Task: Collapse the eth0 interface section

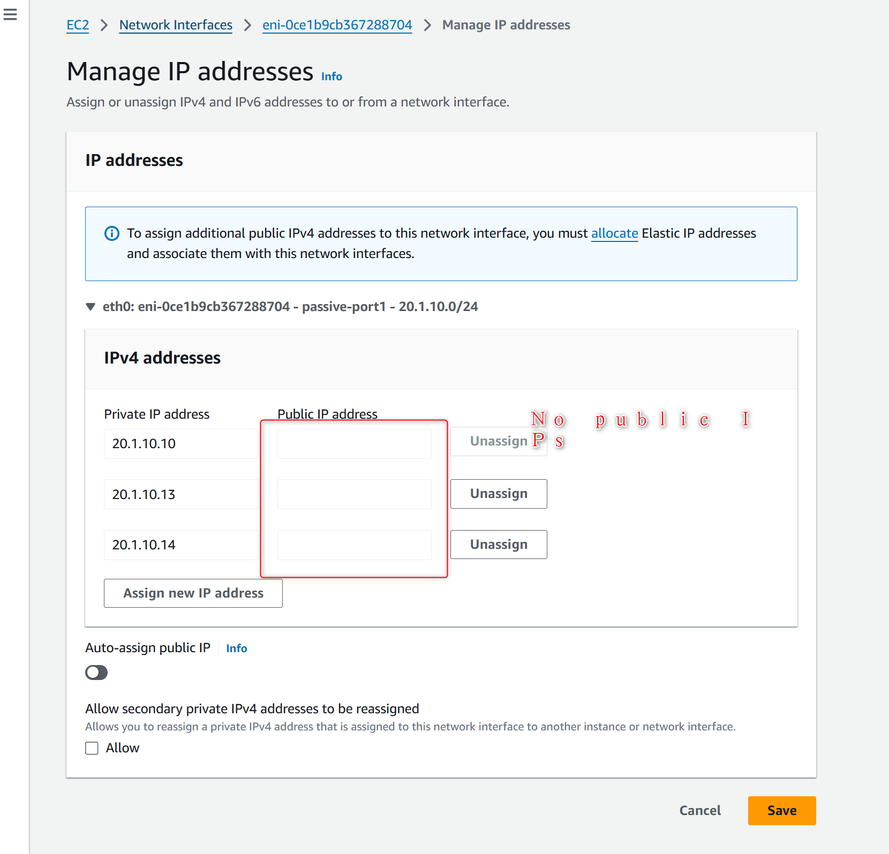Action: [x=91, y=307]
